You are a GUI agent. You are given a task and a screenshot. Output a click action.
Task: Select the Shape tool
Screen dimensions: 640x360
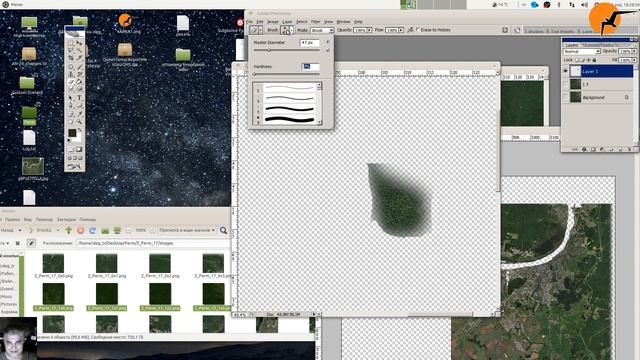(x=80, y=106)
